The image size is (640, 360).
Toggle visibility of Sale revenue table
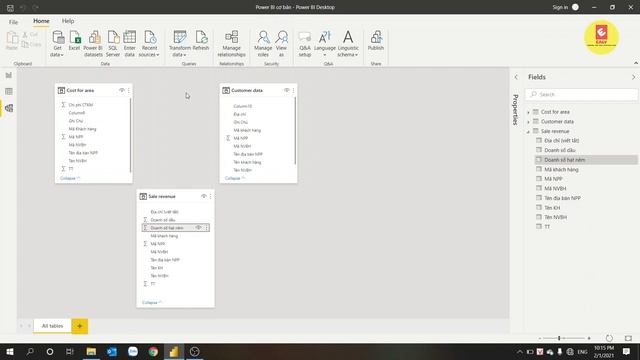(x=204, y=196)
